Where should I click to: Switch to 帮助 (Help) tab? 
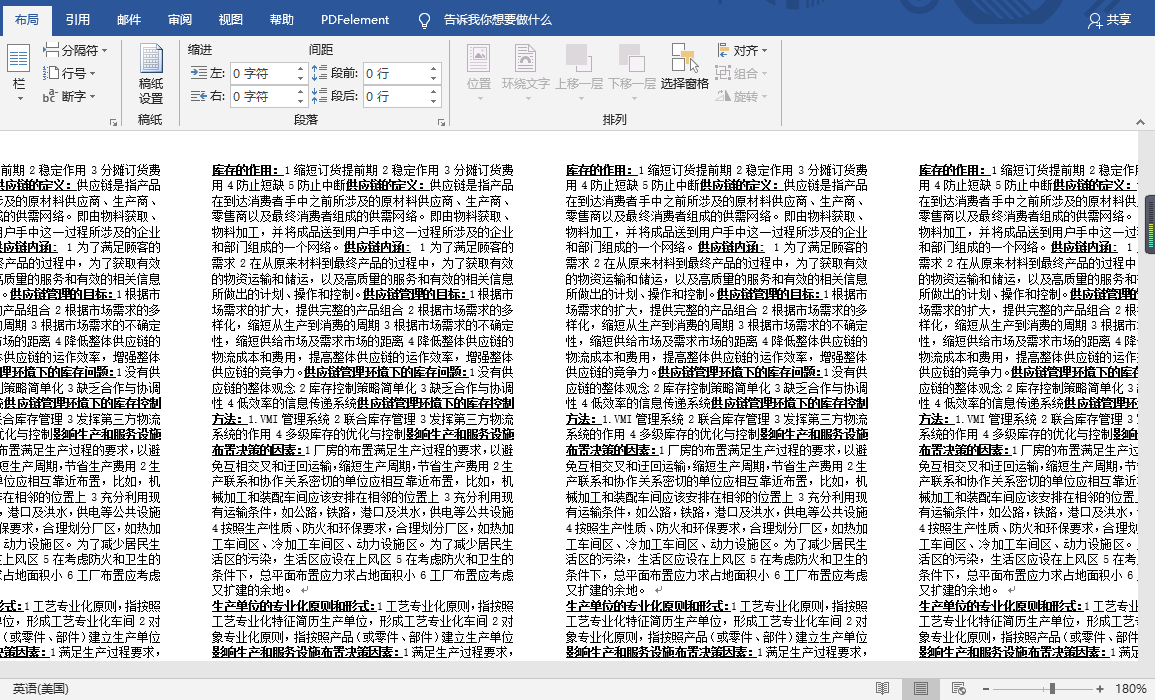281,19
